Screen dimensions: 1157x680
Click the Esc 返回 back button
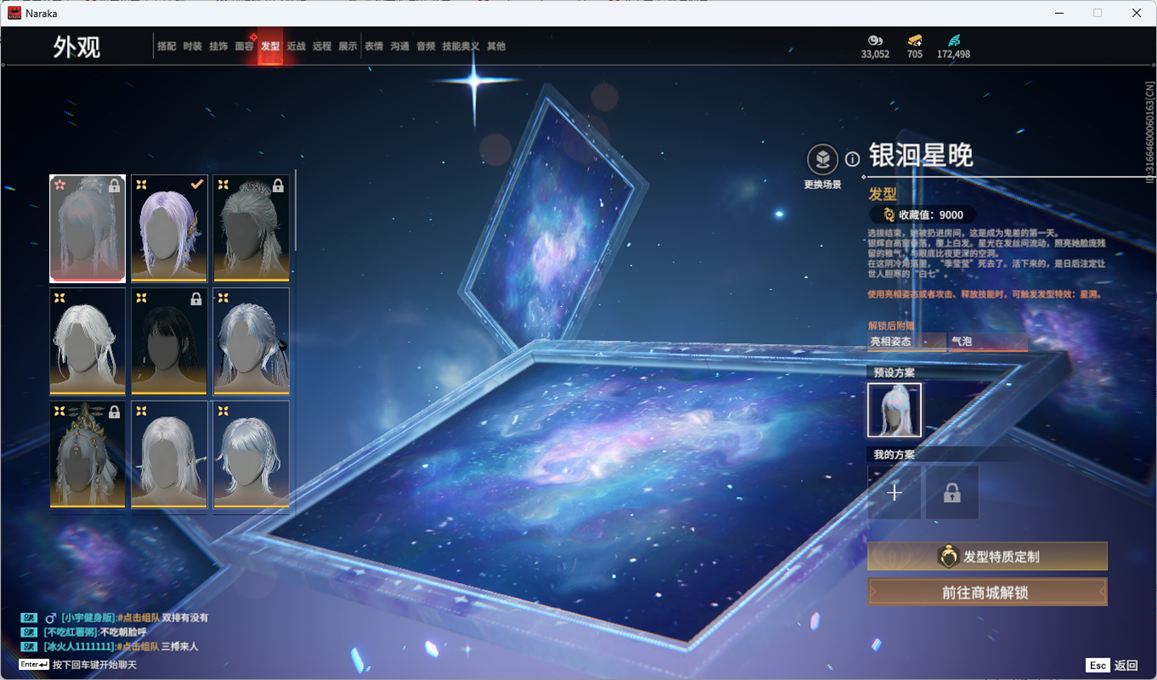point(1111,665)
